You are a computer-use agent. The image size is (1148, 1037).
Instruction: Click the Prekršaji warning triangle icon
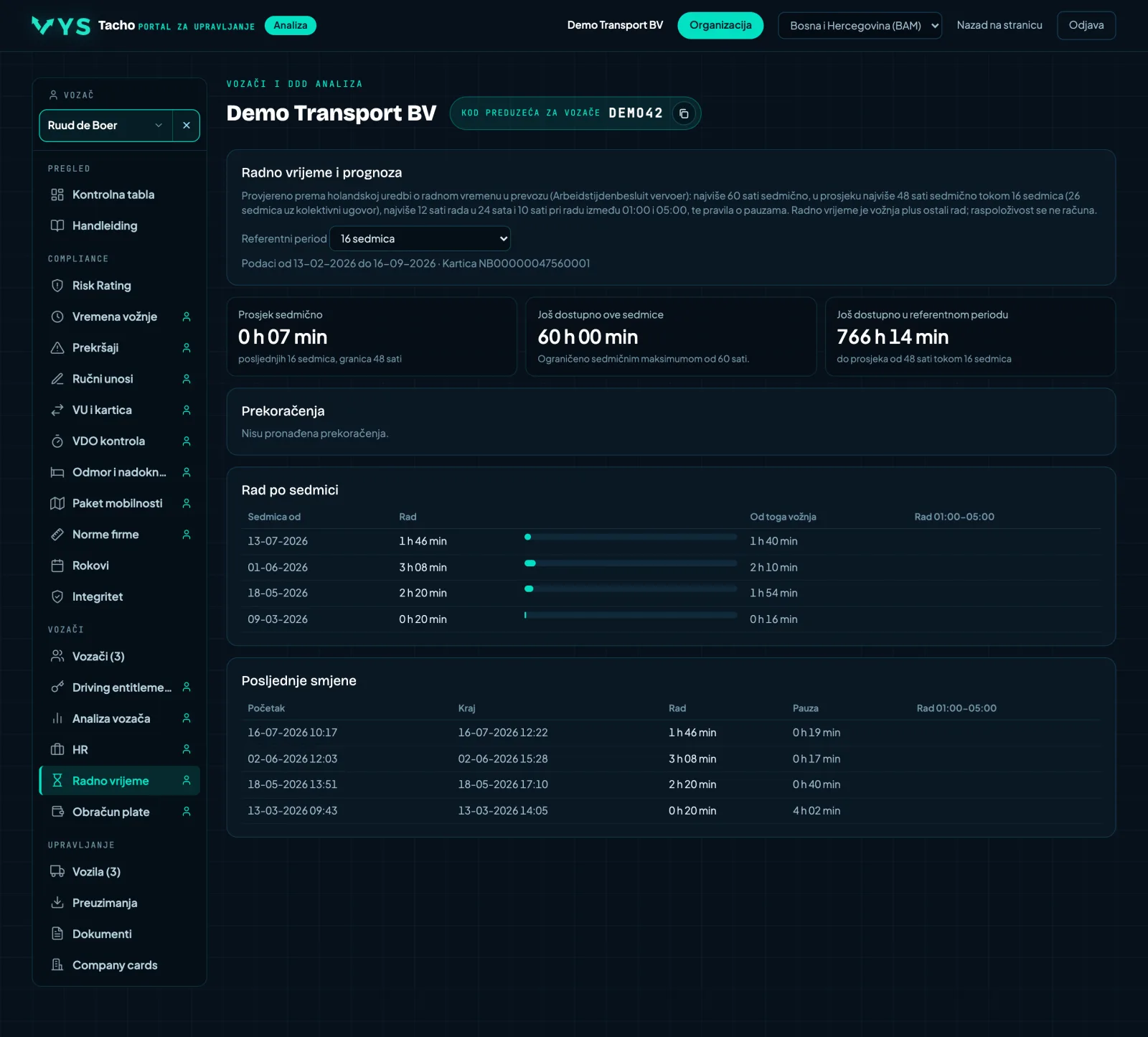(x=57, y=348)
